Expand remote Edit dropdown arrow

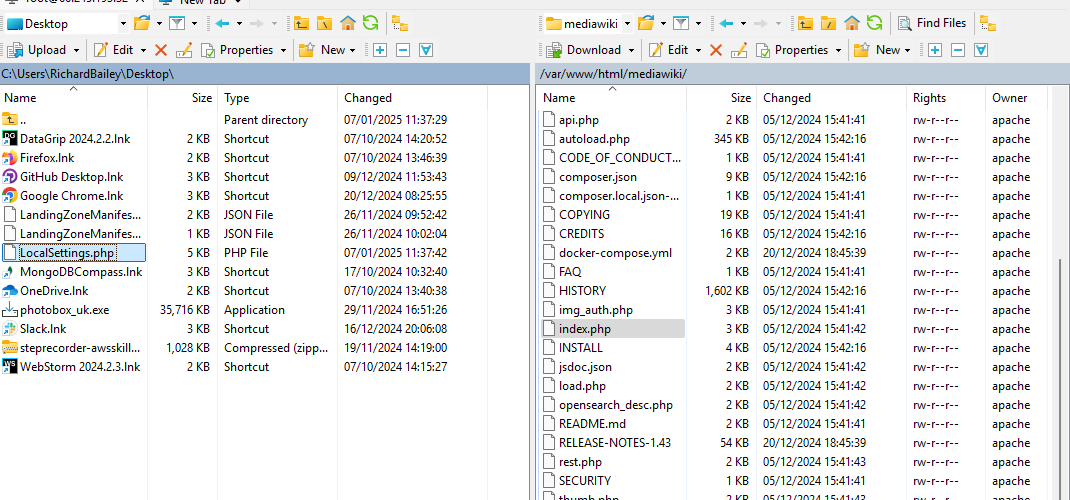tap(698, 50)
